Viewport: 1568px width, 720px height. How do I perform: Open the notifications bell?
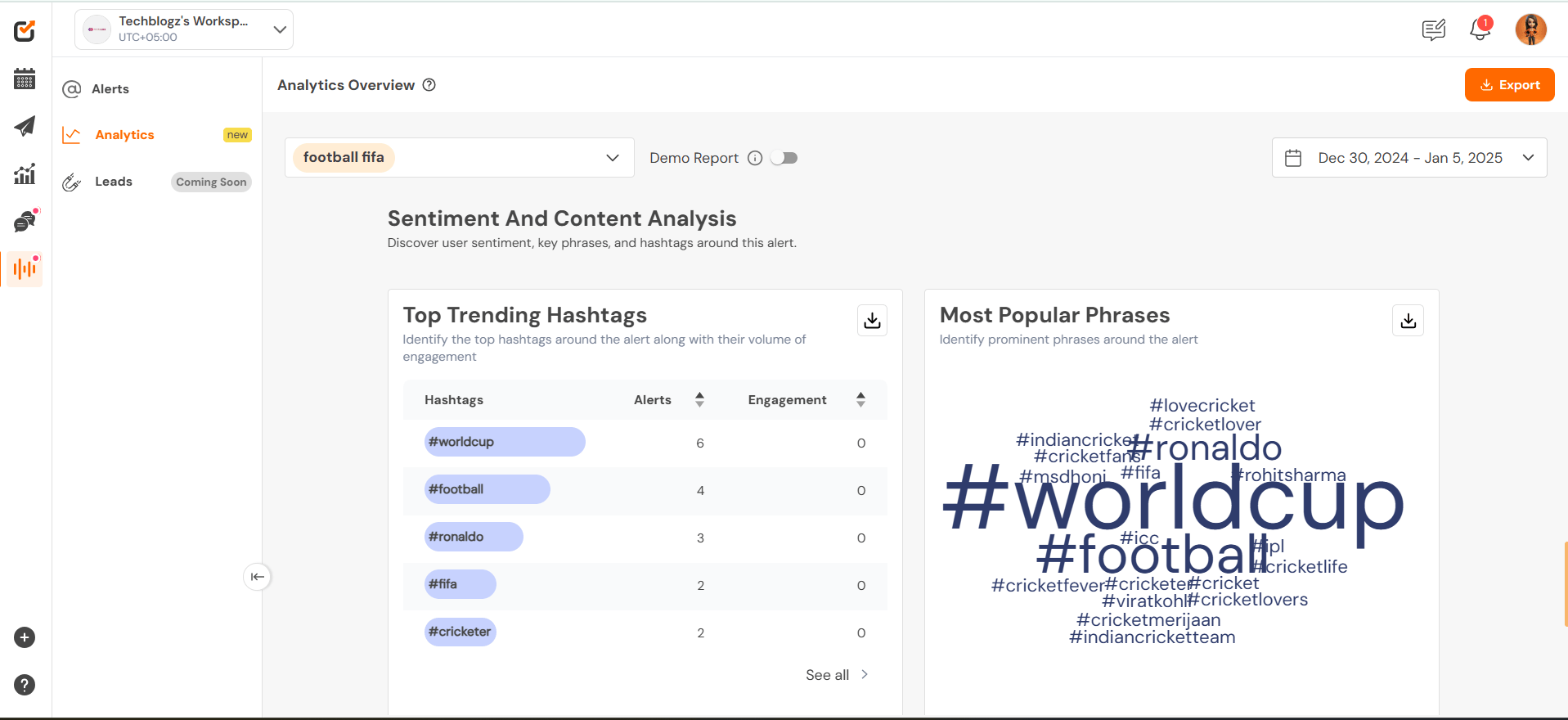click(1480, 30)
